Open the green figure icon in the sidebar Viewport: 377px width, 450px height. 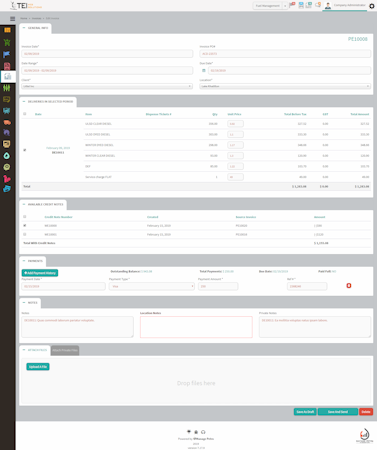click(7, 42)
